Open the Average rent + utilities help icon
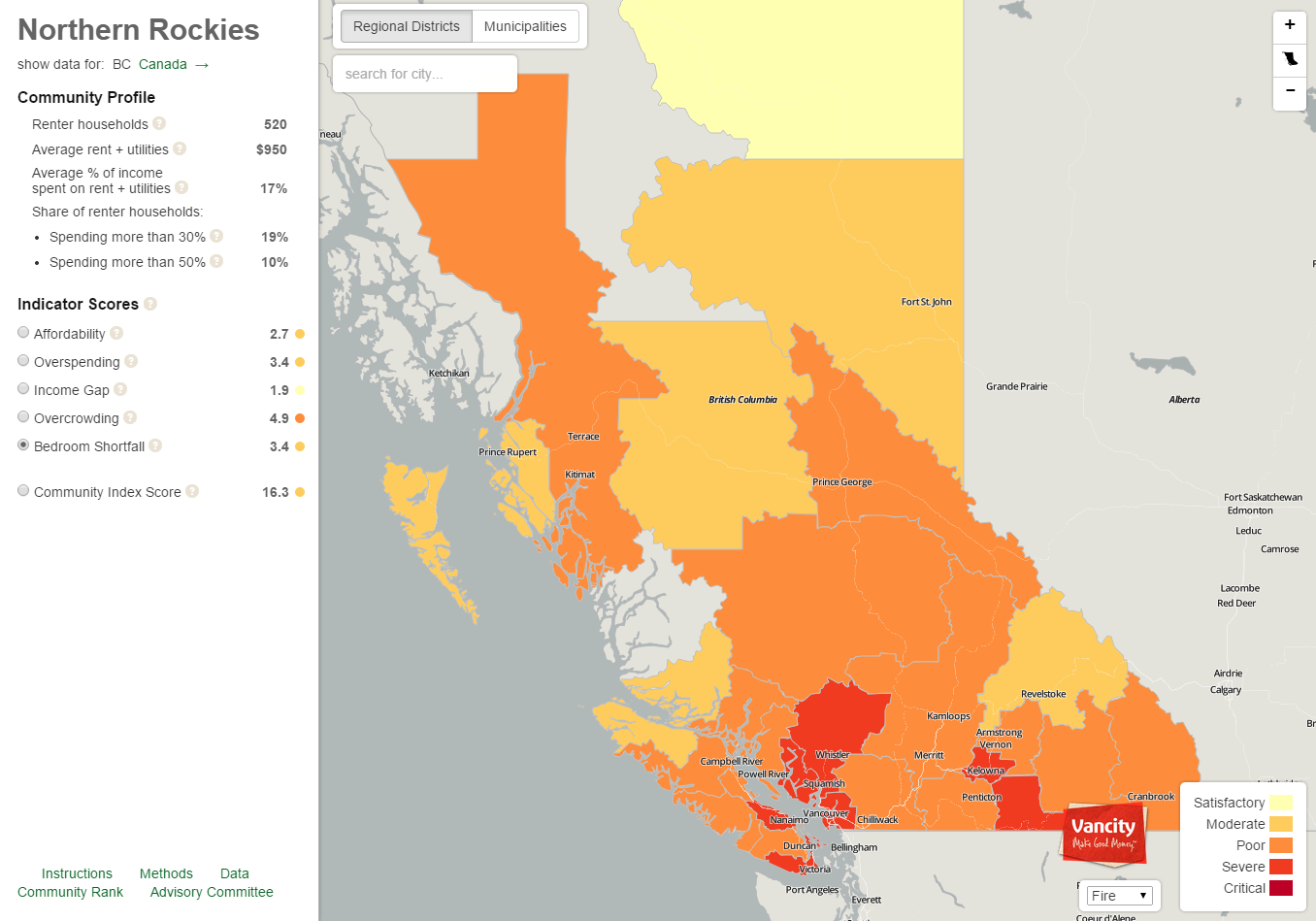Screen dimensions: 1316x921 tap(181, 148)
